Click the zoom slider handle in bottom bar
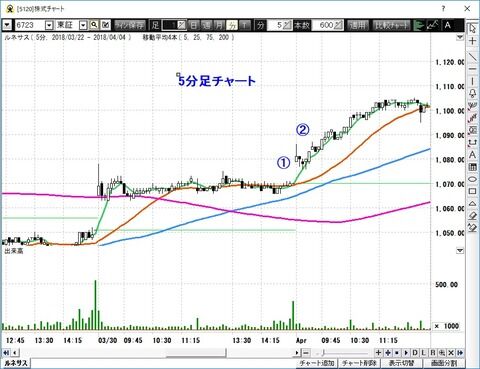 point(323,352)
